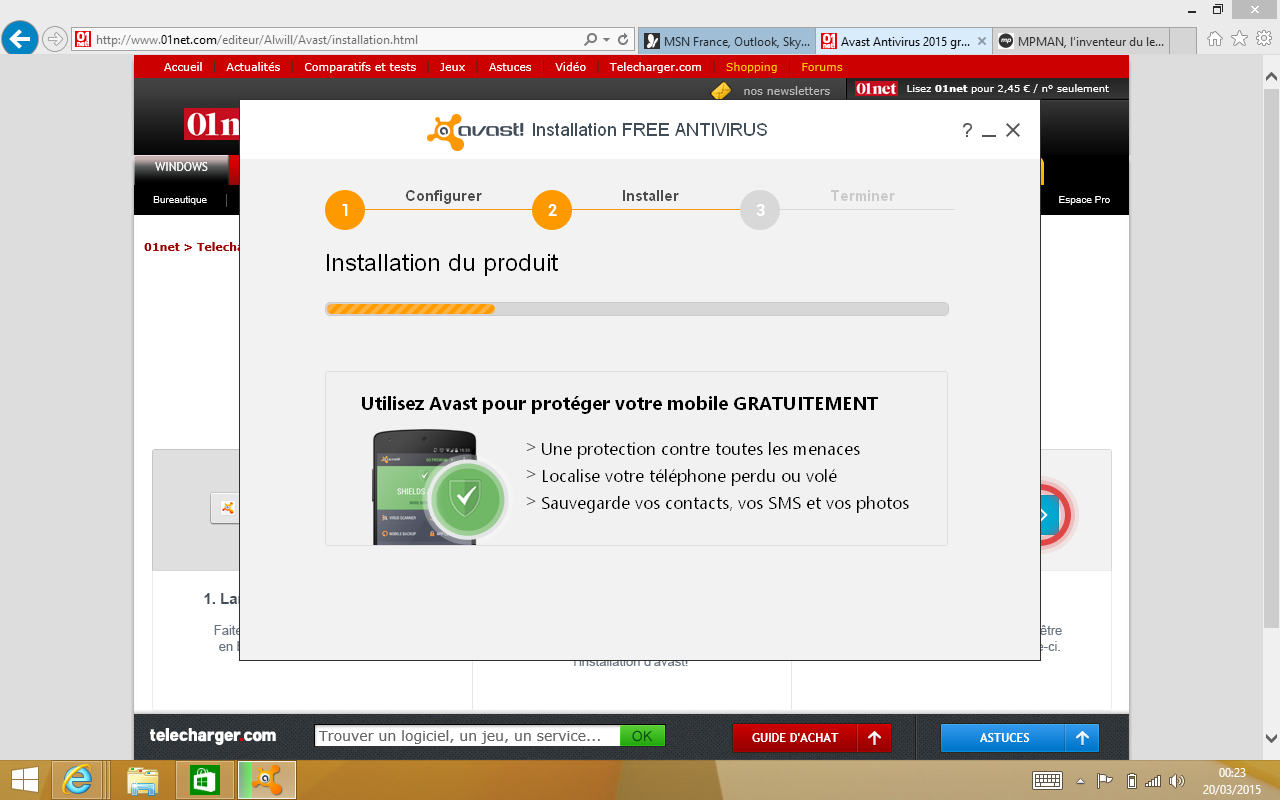This screenshot has width=1280, height=800.
Task: Close the Avast installer window
Action: [1013, 131]
